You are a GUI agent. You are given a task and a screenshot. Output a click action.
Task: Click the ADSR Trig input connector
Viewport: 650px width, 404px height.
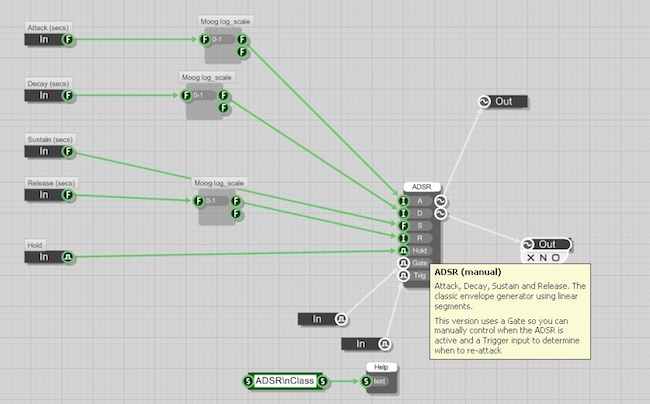[x=403, y=276]
